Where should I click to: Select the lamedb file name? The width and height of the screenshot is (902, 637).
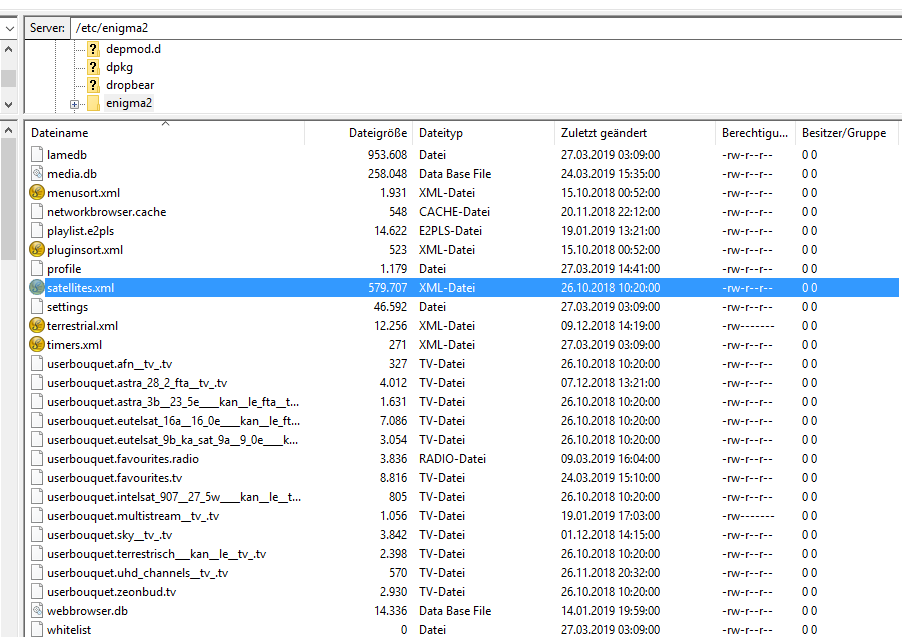(67, 155)
